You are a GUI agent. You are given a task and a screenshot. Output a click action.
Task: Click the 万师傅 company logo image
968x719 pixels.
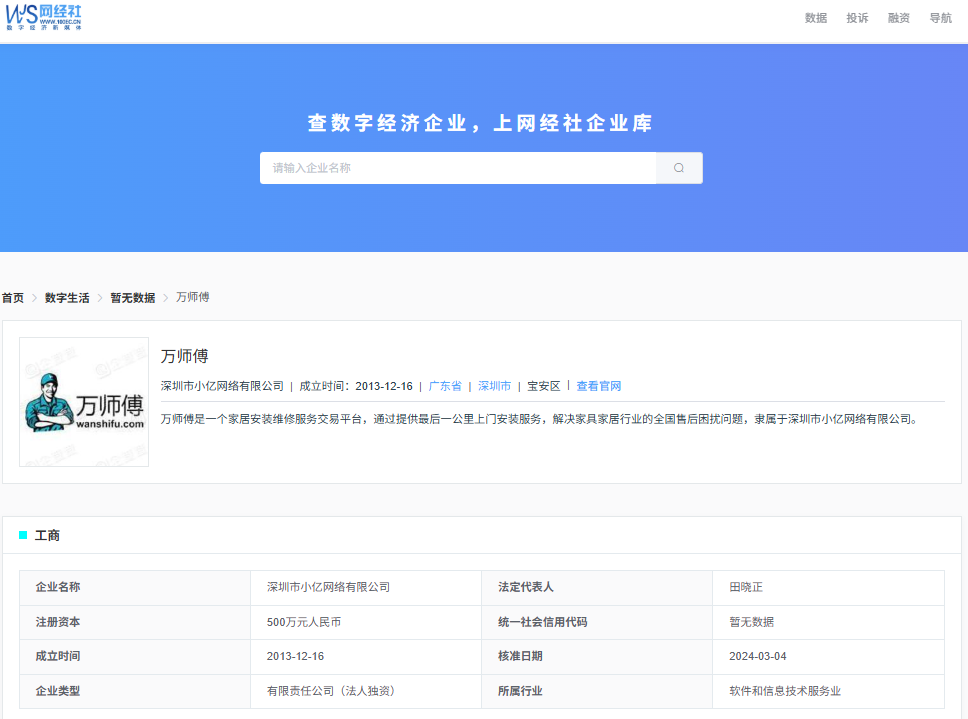pyautogui.click(x=84, y=402)
